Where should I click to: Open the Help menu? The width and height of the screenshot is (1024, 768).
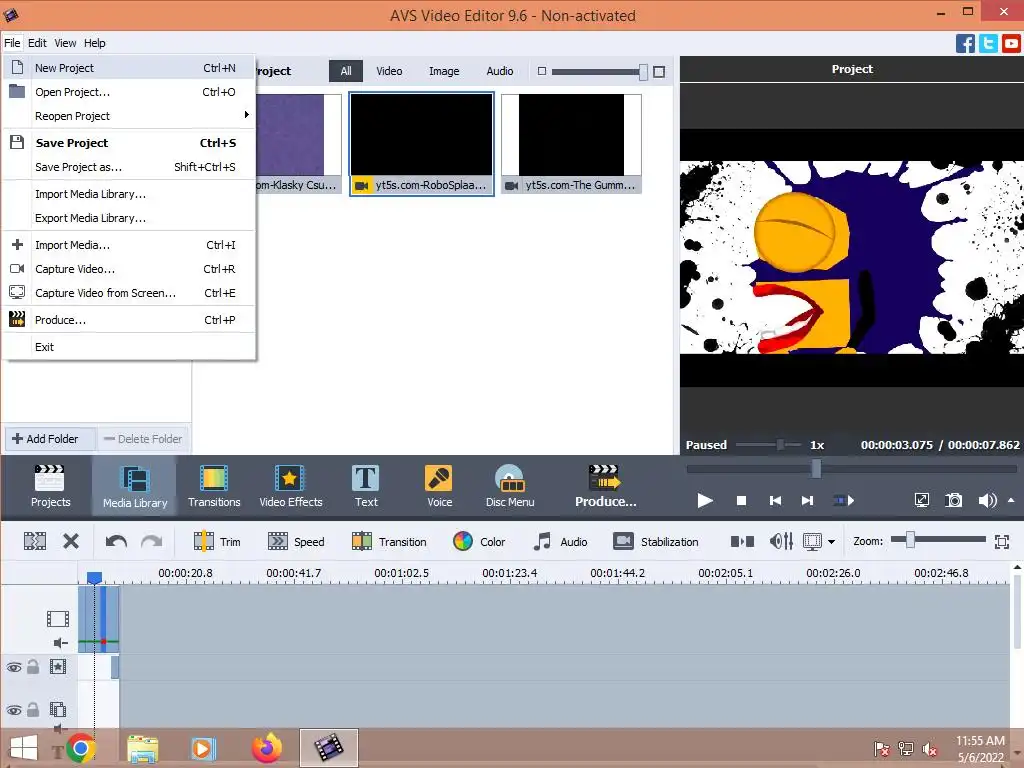[x=95, y=43]
